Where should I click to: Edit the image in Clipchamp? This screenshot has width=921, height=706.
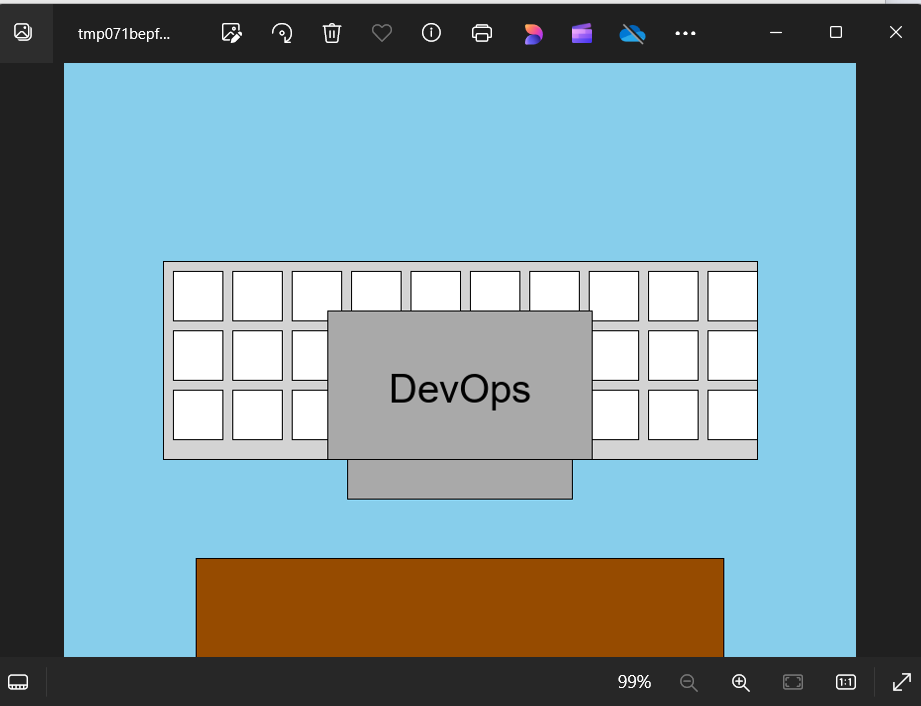pyautogui.click(x=581, y=32)
